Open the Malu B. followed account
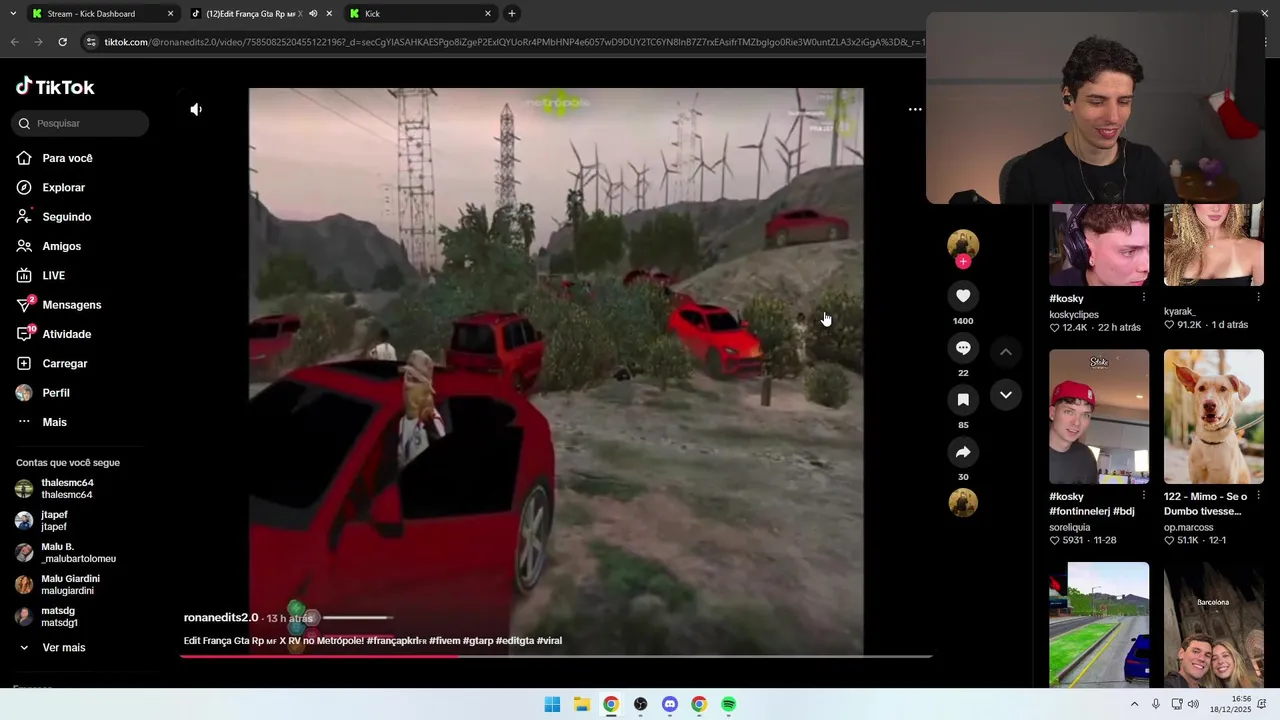Viewport: 1280px width, 720px height. pos(66,553)
